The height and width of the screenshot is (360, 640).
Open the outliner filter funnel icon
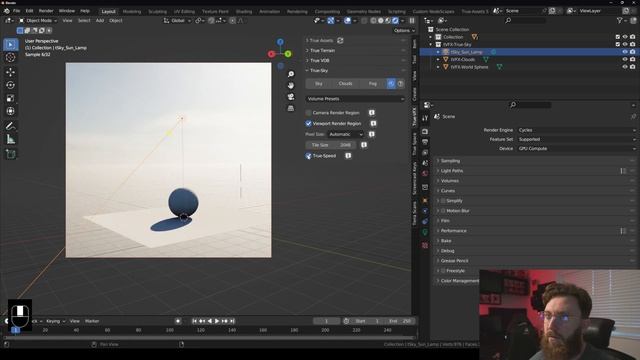[x=620, y=20]
